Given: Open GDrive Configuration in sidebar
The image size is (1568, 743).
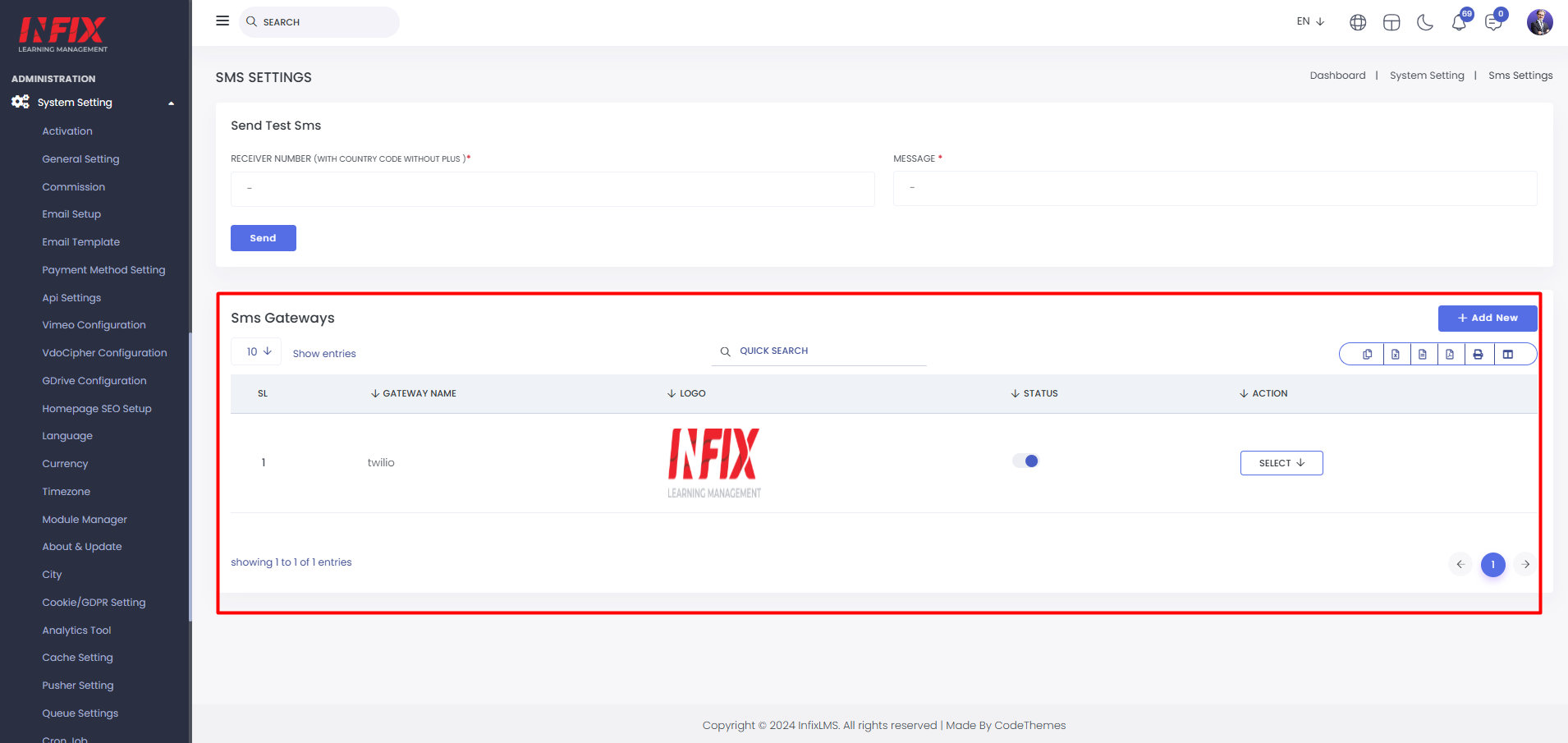Looking at the screenshot, I should [94, 381].
